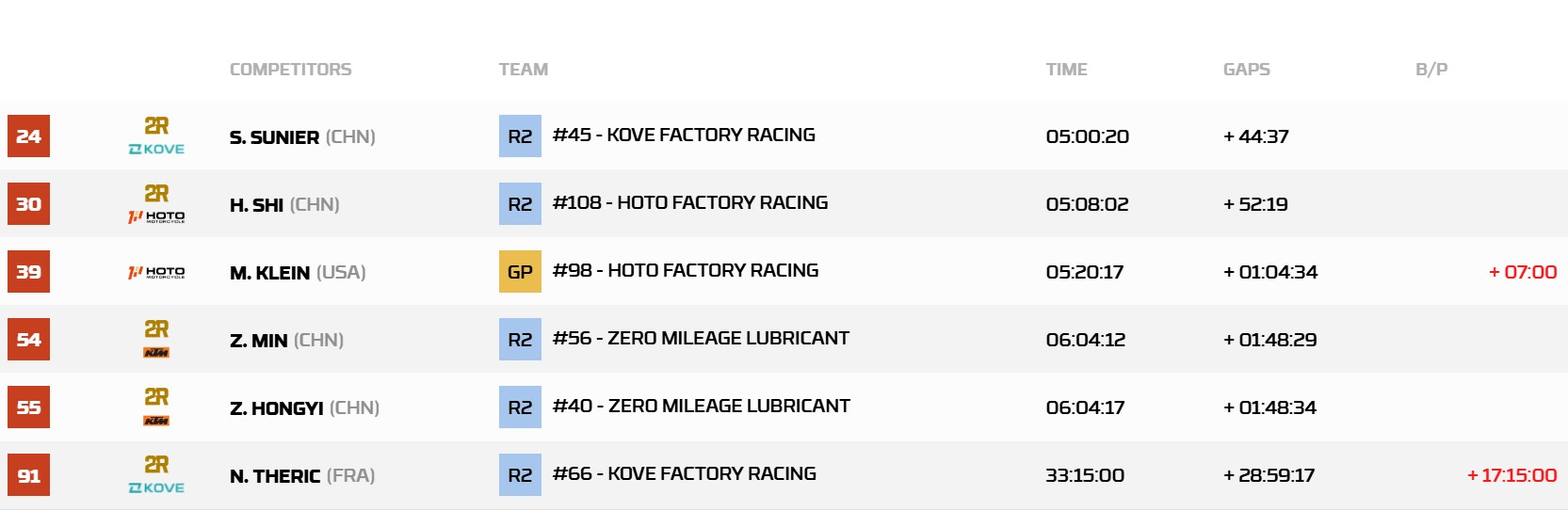1568x511 pixels.
Task: Open the #108 - HOTO FACTORY RACING team link
Action: (x=689, y=202)
